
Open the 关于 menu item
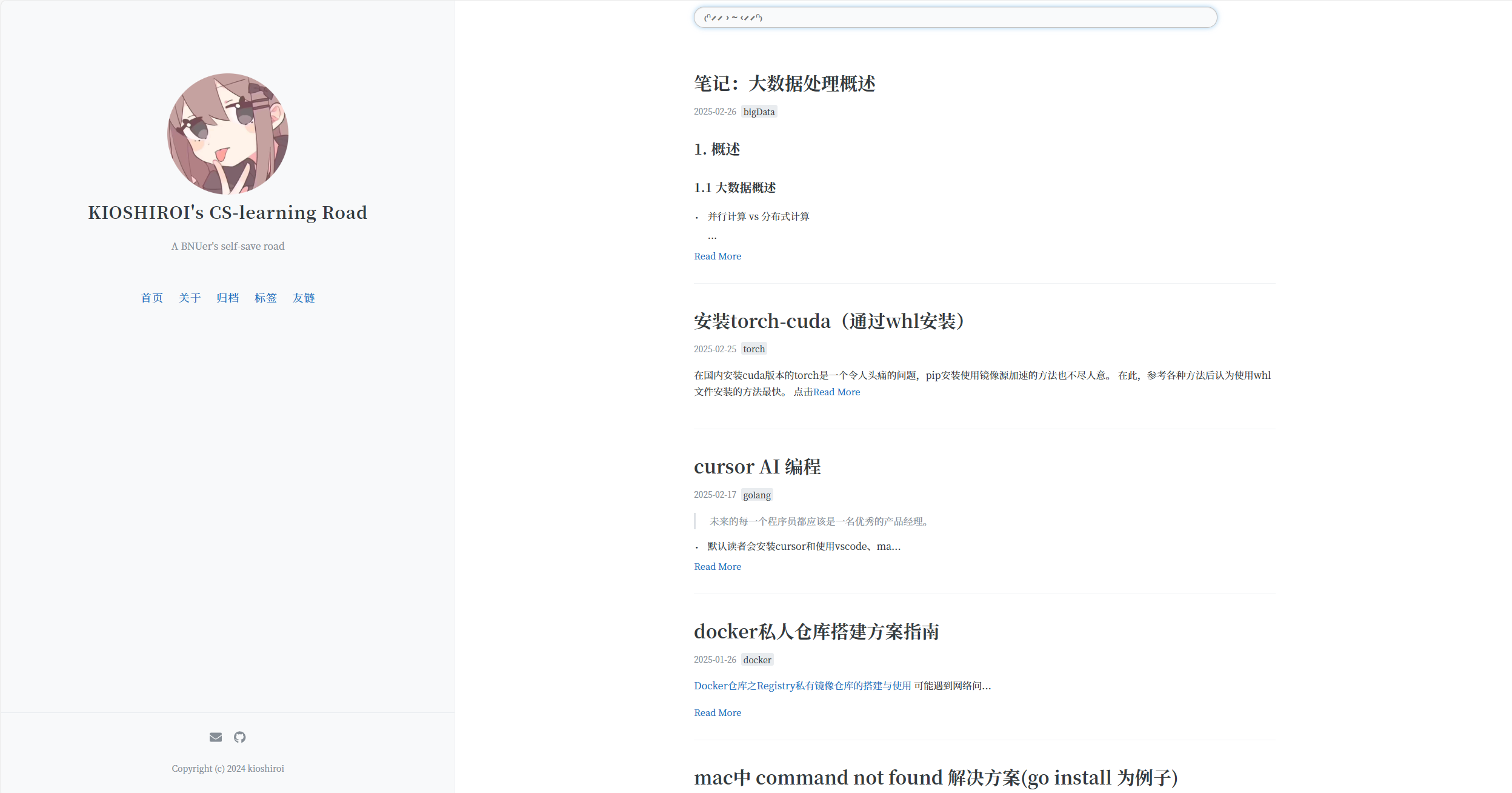tap(190, 298)
